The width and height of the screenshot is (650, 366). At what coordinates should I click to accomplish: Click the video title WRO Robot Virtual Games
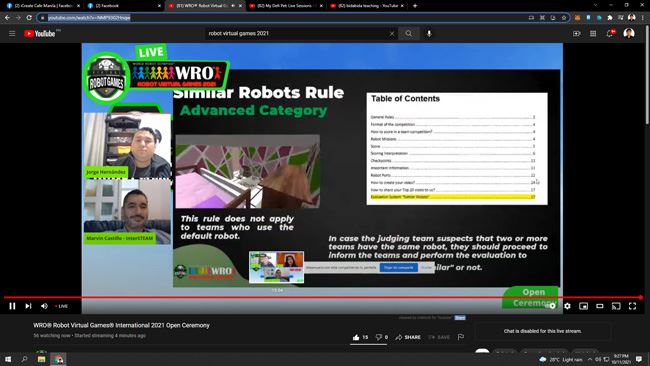coord(121,325)
